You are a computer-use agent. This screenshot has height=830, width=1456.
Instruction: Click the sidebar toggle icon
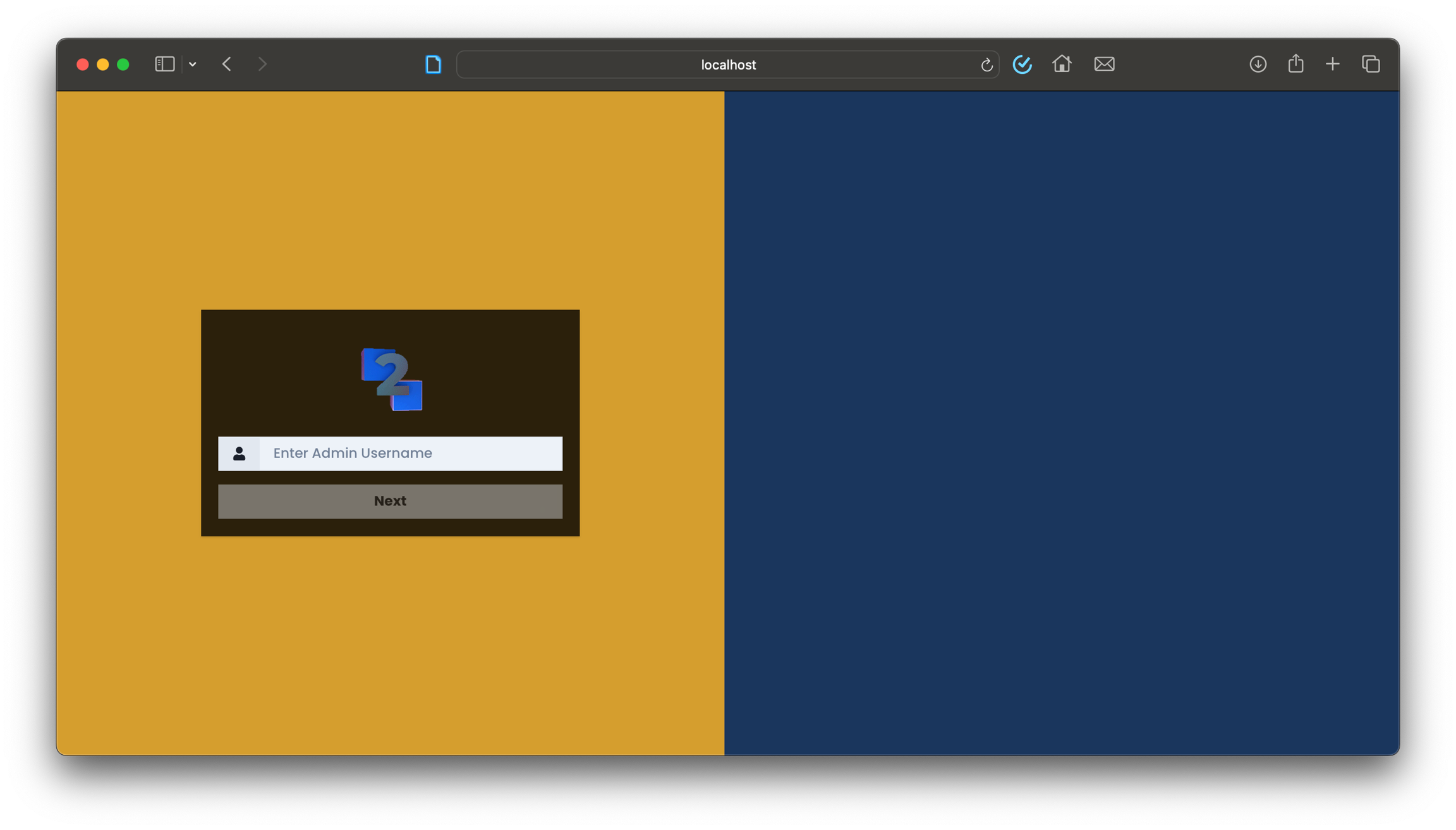click(x=164, y=64)
